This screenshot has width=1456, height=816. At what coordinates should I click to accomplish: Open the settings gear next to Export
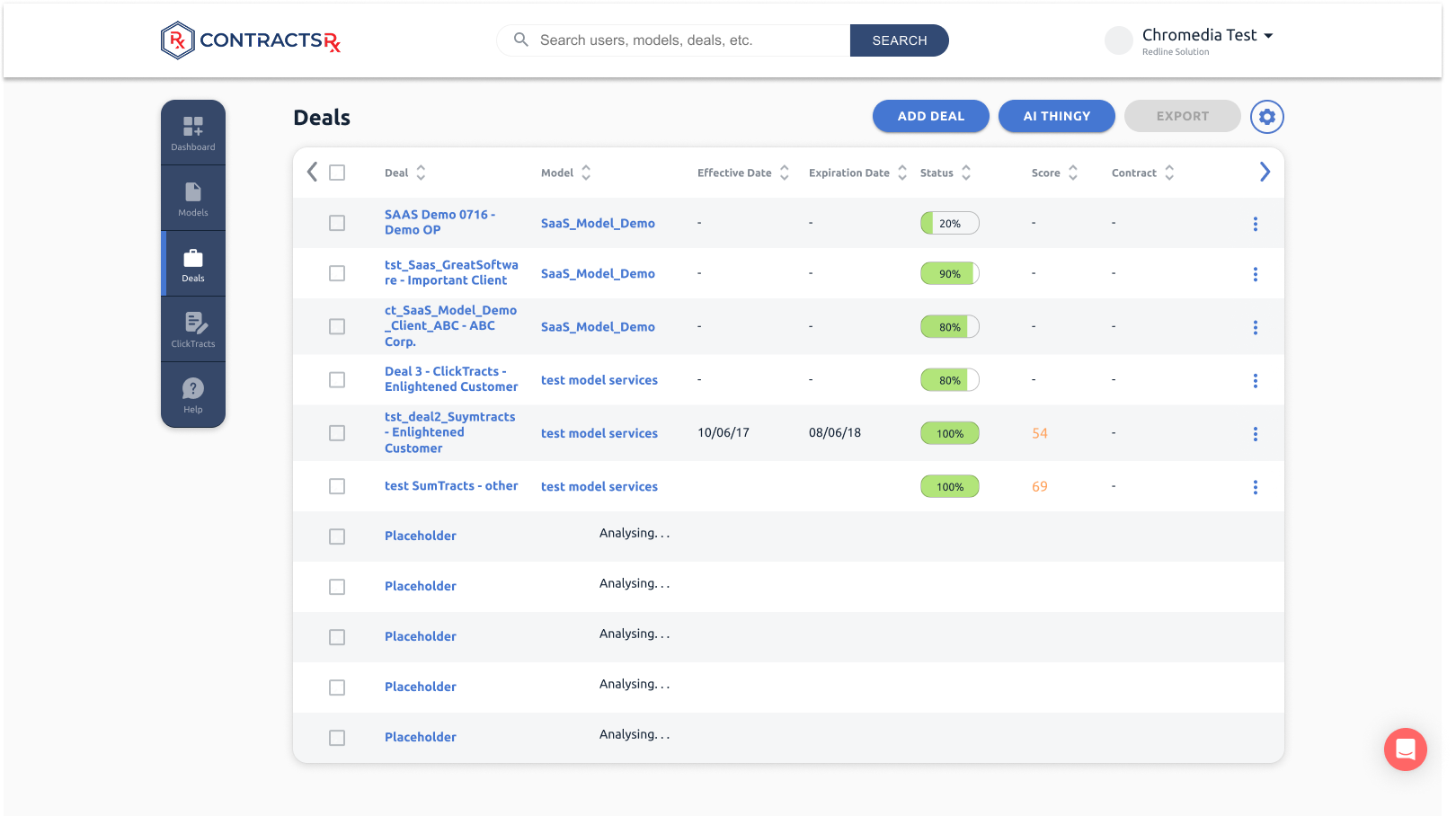pos(1267,117)
